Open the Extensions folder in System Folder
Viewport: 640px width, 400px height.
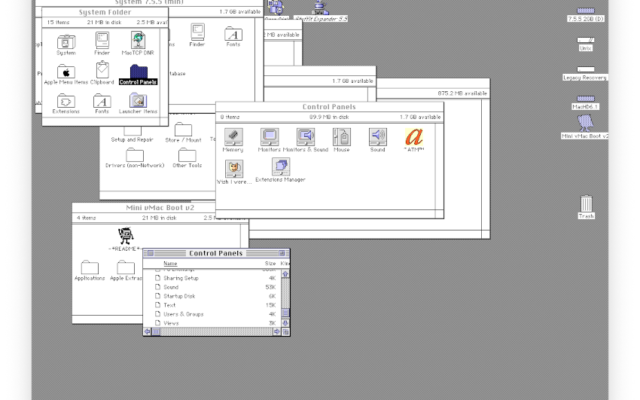(66, 101)
